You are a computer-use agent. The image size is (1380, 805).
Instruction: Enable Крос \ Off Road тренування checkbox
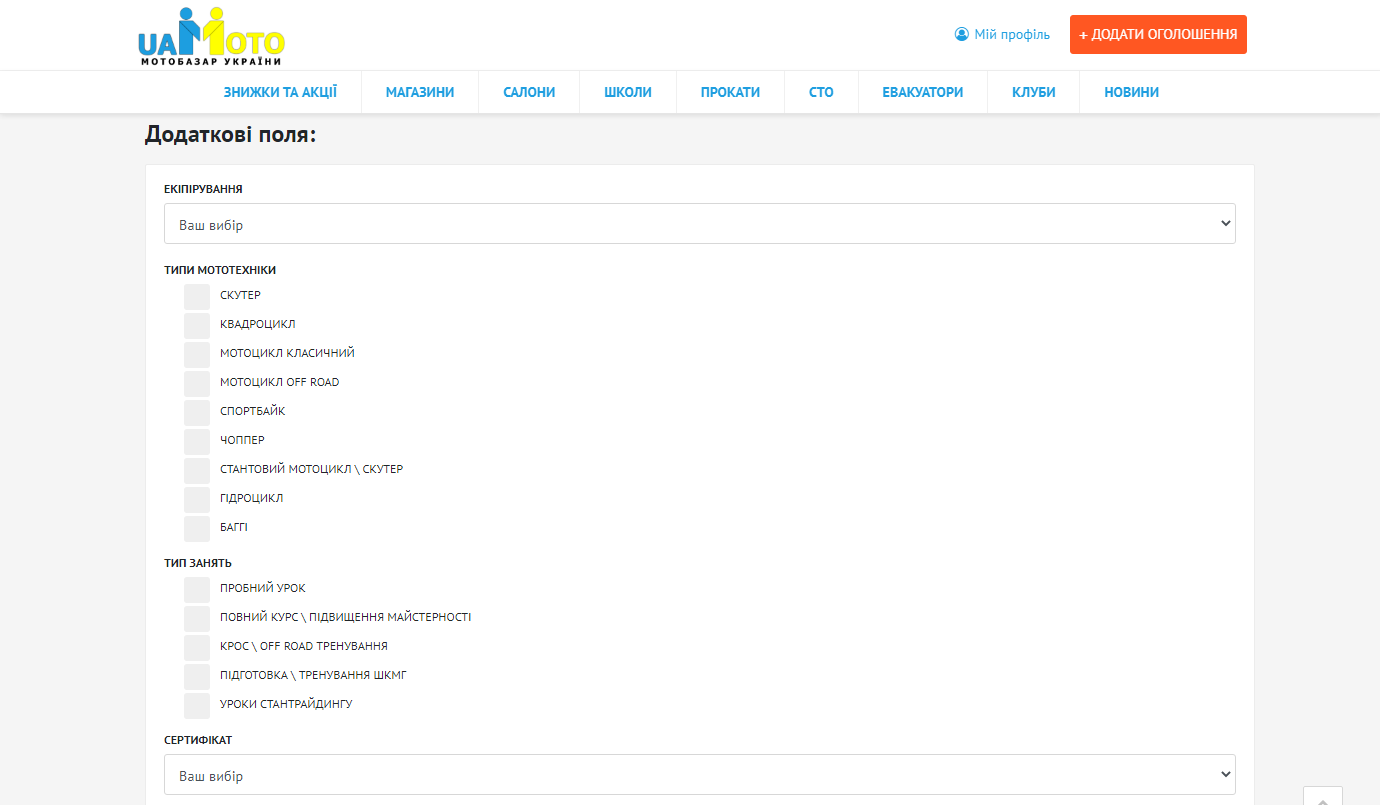[197, 647]
